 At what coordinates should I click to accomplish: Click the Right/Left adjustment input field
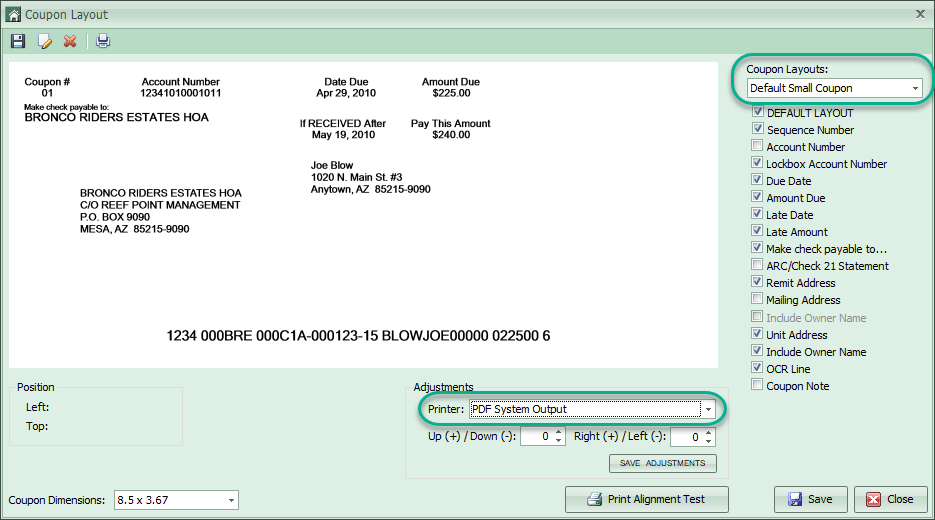(686, 437)
